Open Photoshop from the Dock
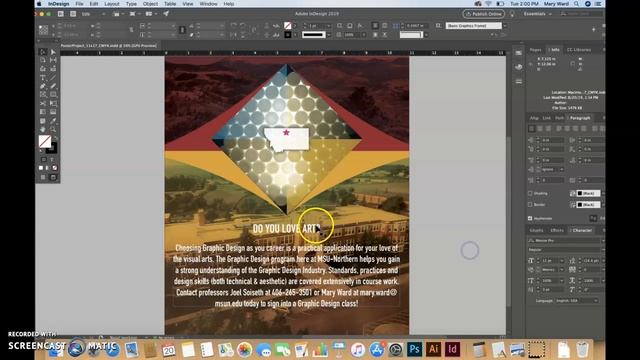The image size is (640, 360). coord(414,349)
